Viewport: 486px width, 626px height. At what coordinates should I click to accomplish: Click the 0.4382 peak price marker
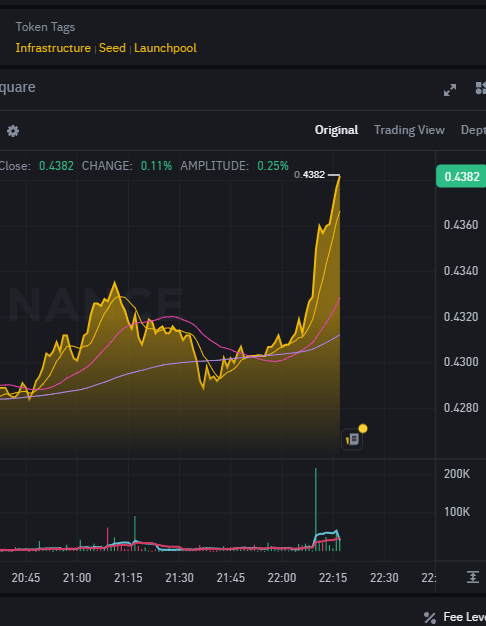(x=309, y=175)
